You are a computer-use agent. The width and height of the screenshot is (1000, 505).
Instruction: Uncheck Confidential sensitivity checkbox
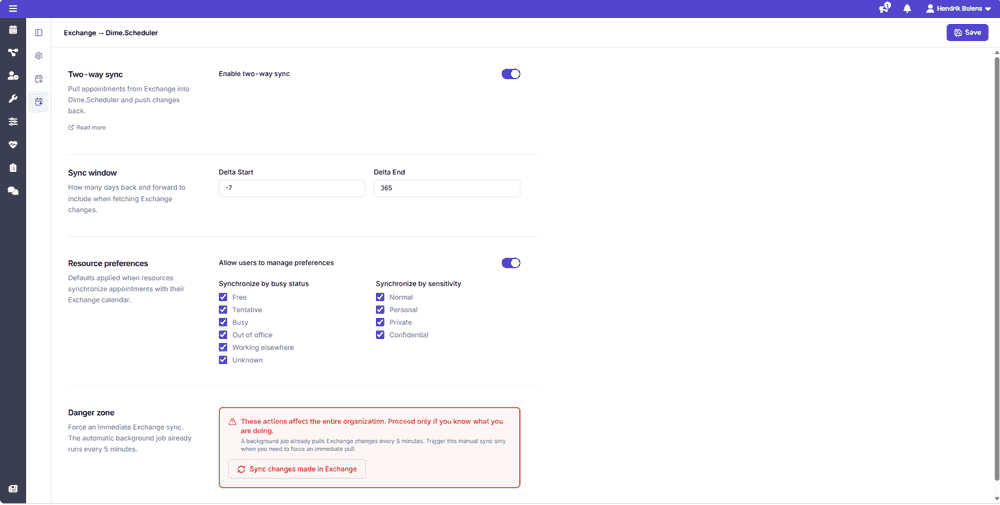tap(380, 335)
